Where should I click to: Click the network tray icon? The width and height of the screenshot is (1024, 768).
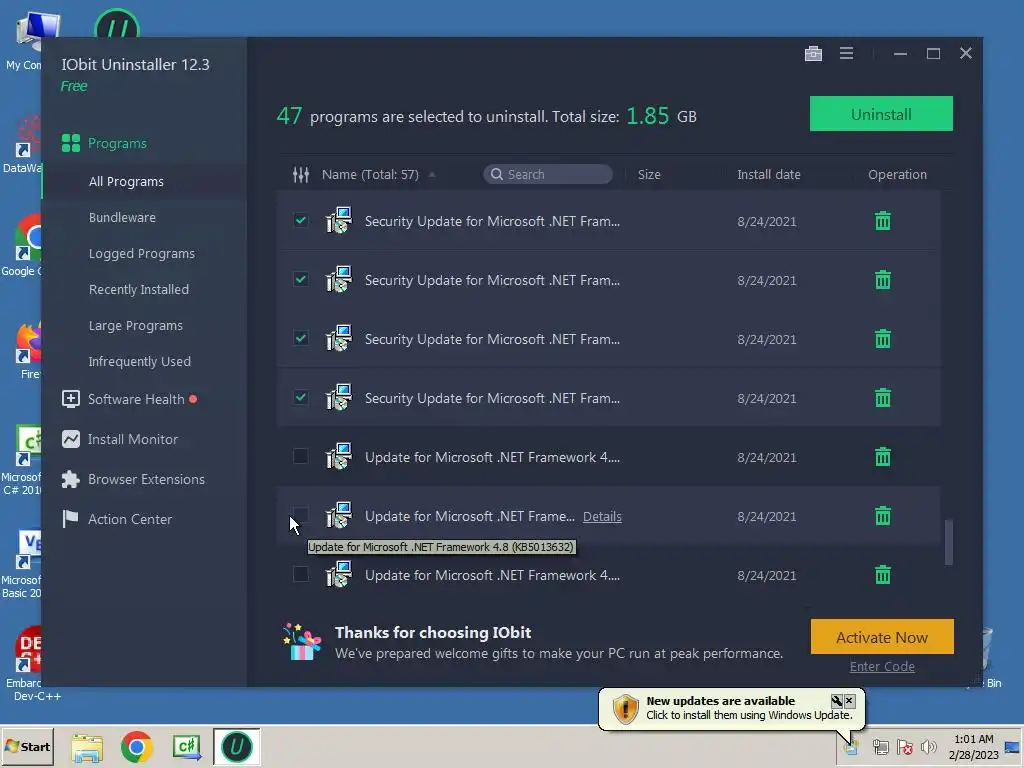(x=881, y=746)
